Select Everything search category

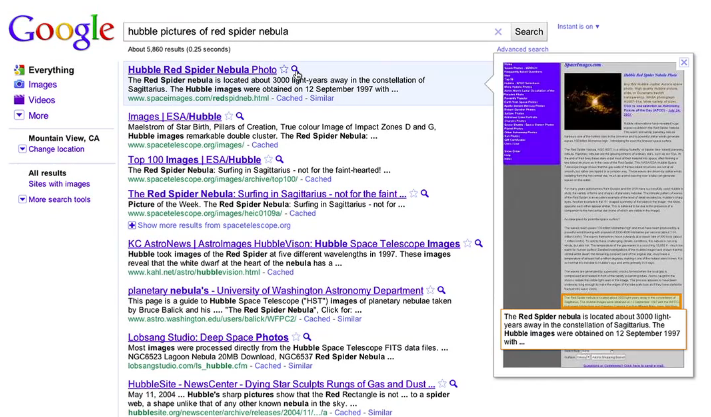[51, 70]
